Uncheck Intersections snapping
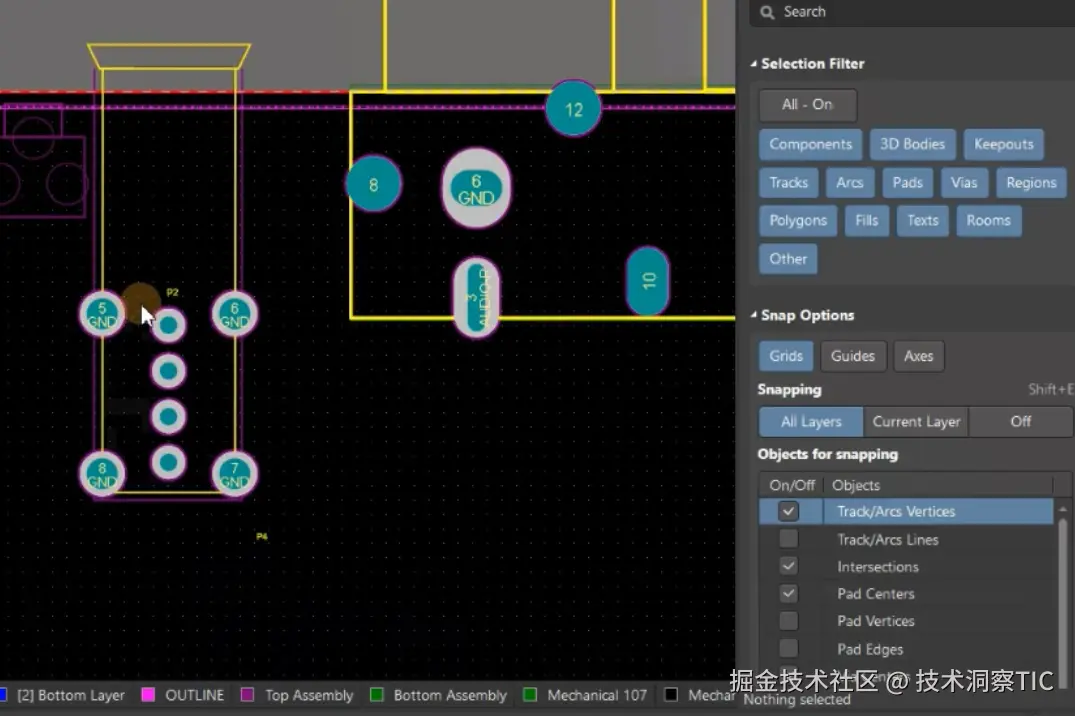 pos(788,566)
